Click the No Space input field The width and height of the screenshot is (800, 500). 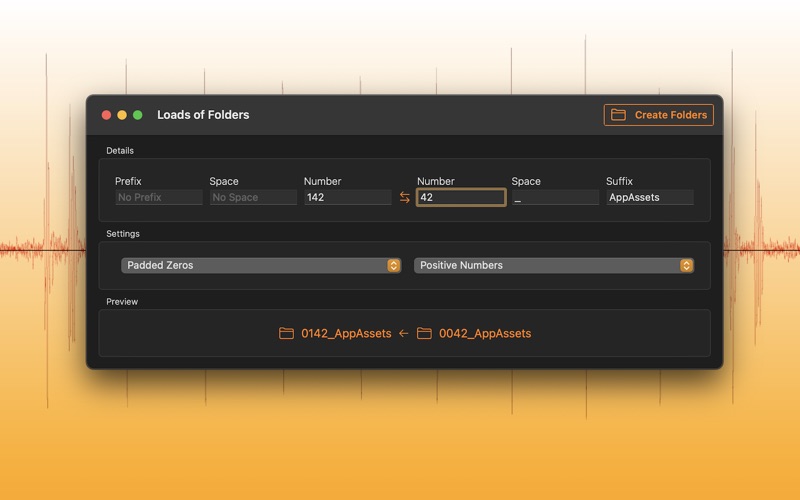point(253,197)
